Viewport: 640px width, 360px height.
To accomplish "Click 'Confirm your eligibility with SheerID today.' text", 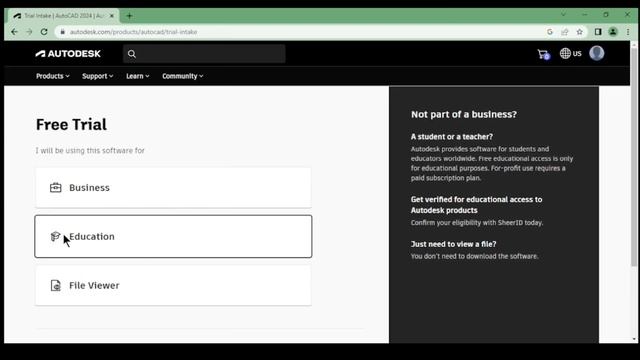I will (x=477, y=223).
